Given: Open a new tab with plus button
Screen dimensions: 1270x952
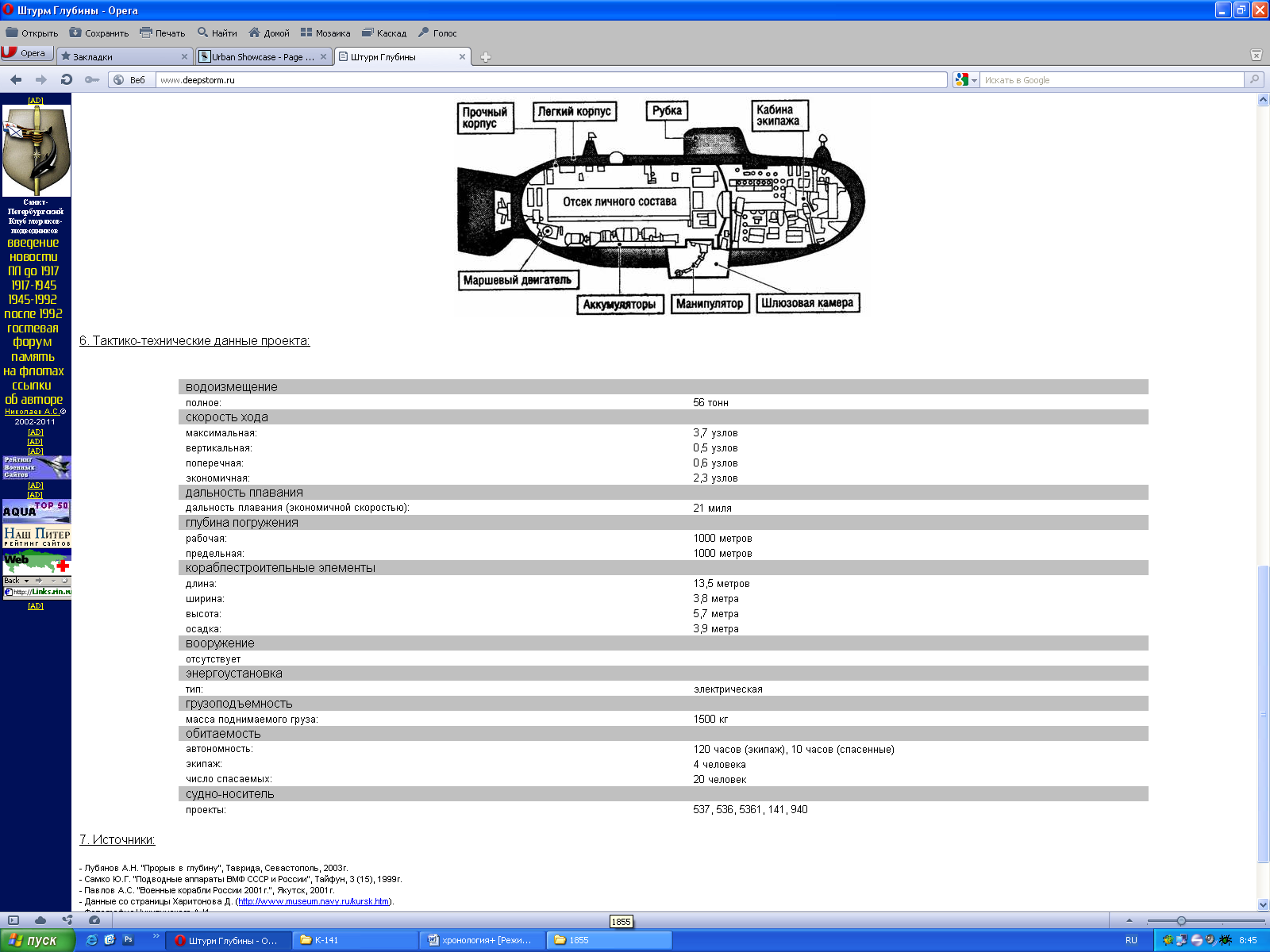Looking at the screenshot, I should (486, 57).
